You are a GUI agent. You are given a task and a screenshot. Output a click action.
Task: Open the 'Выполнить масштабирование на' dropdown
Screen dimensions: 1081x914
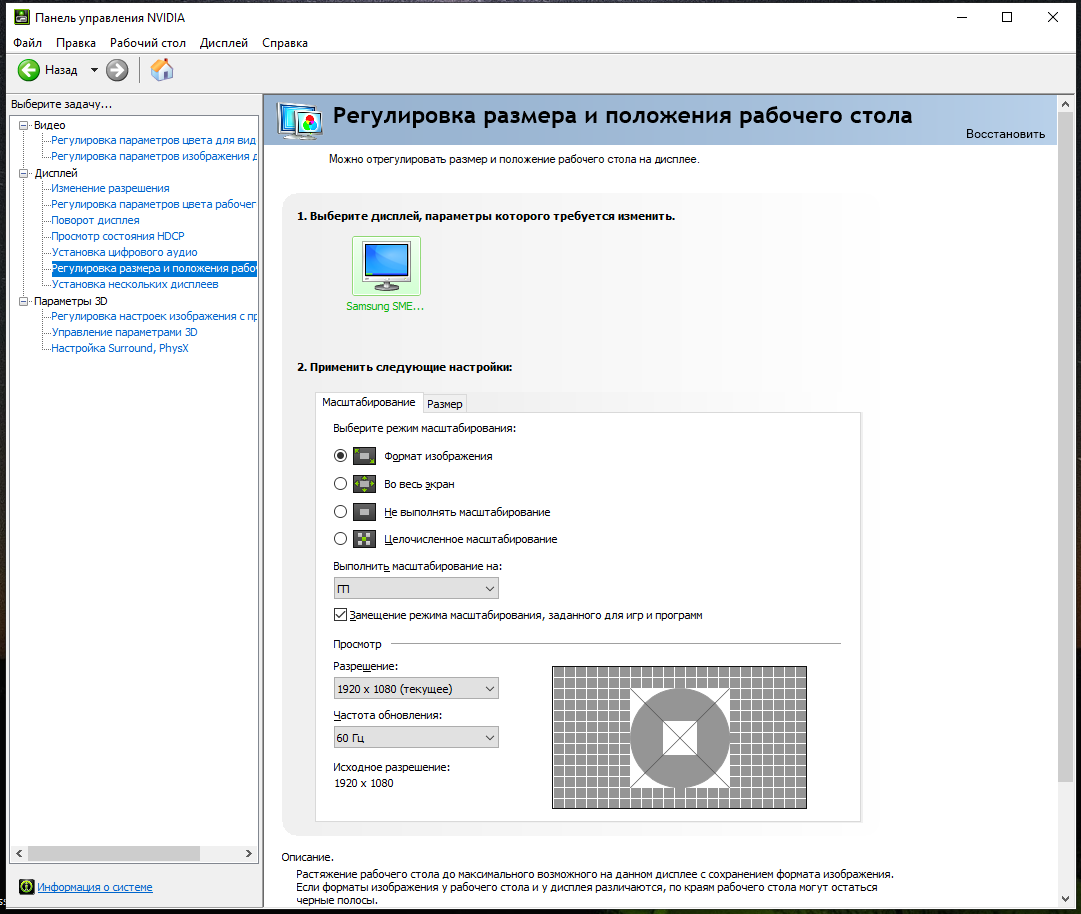(x=416, y=589)
